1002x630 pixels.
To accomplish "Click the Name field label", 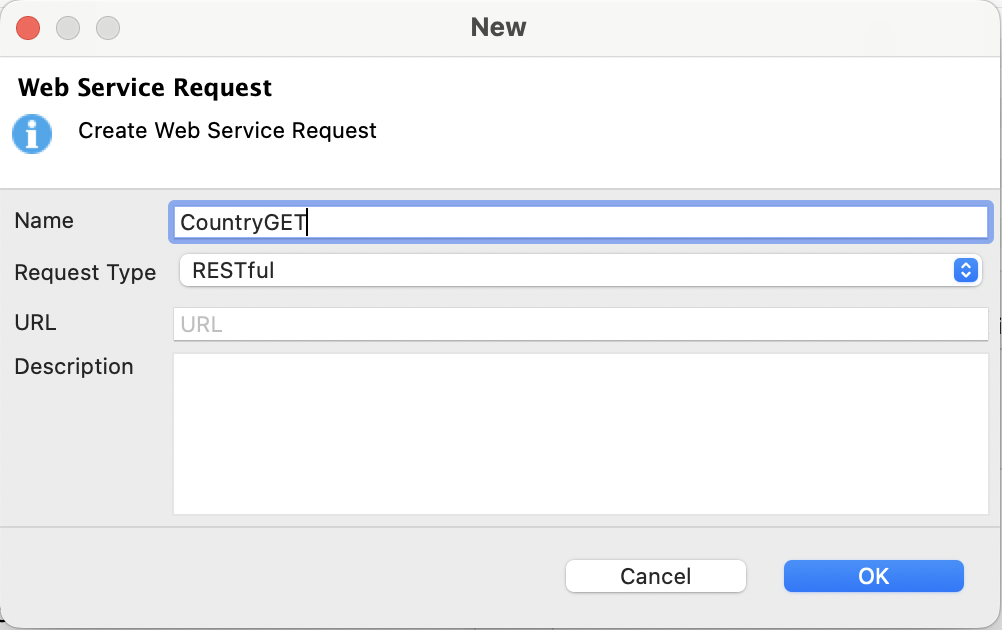I will 44,221.
